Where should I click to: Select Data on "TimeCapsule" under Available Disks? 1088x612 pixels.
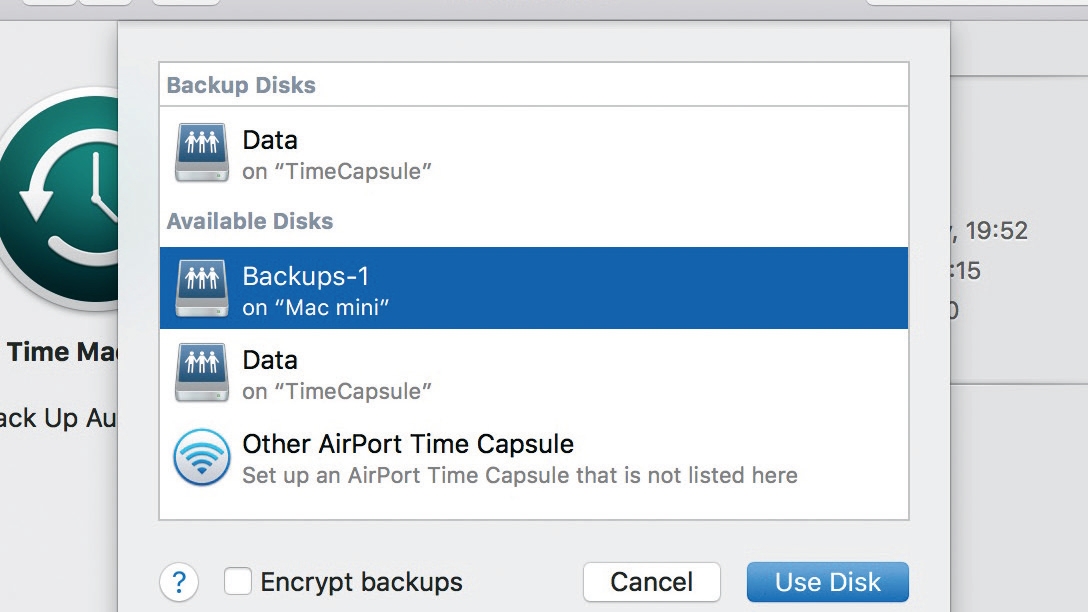click(x=534, y=373)
